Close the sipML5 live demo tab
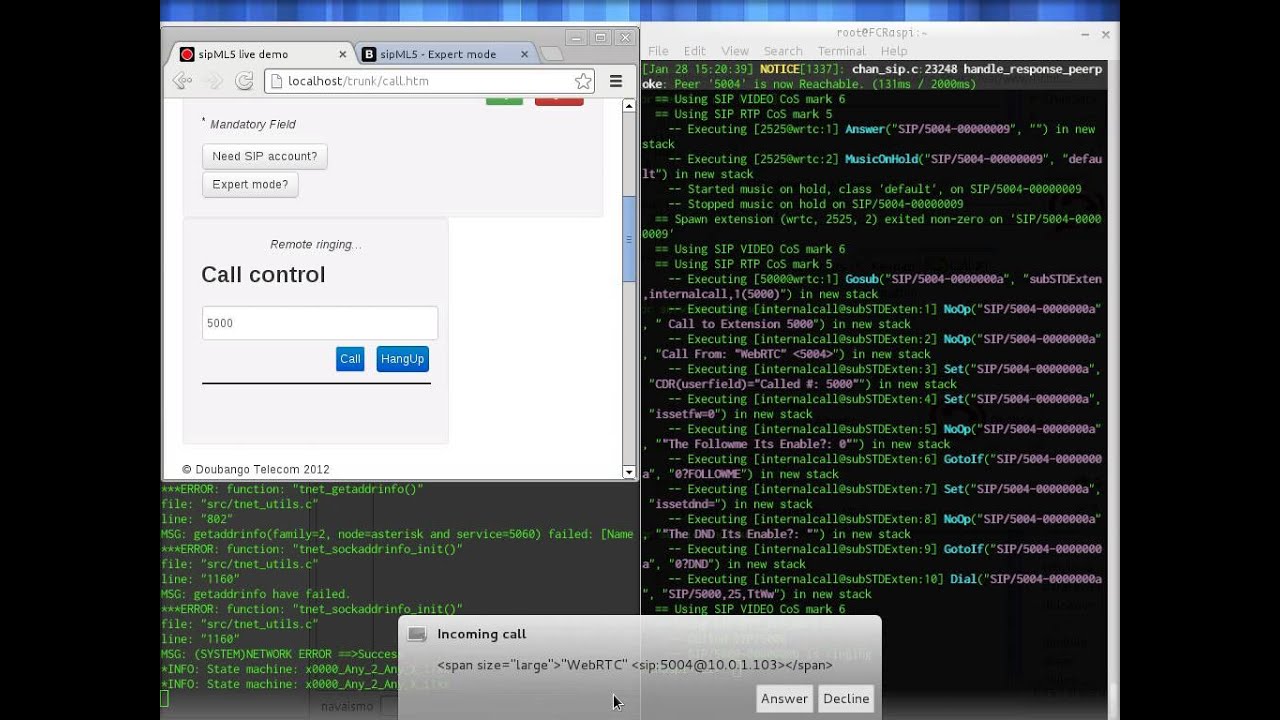Screen dimensions: 1280x720 point(343,54)
